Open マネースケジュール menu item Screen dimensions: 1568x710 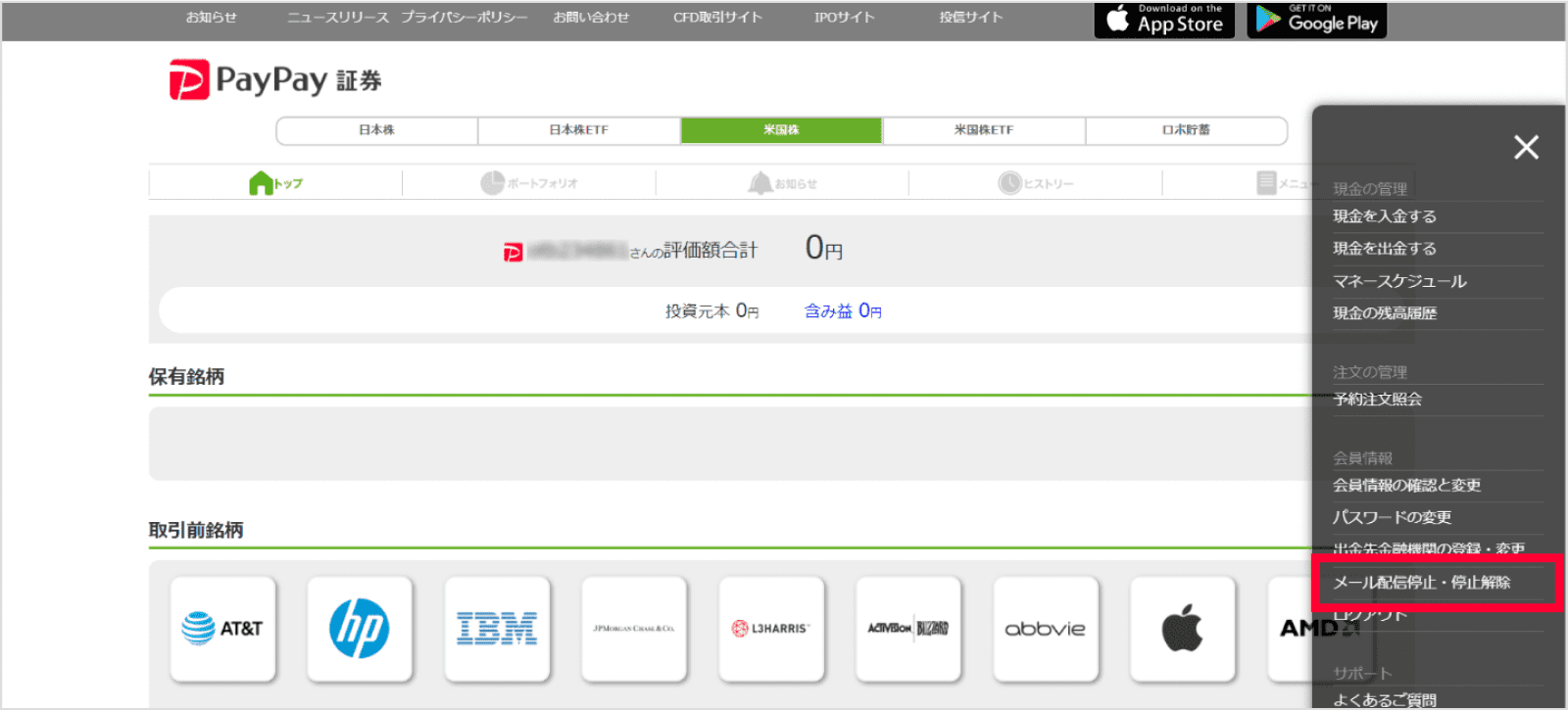pyautogui.click(x=1399, y=281)
